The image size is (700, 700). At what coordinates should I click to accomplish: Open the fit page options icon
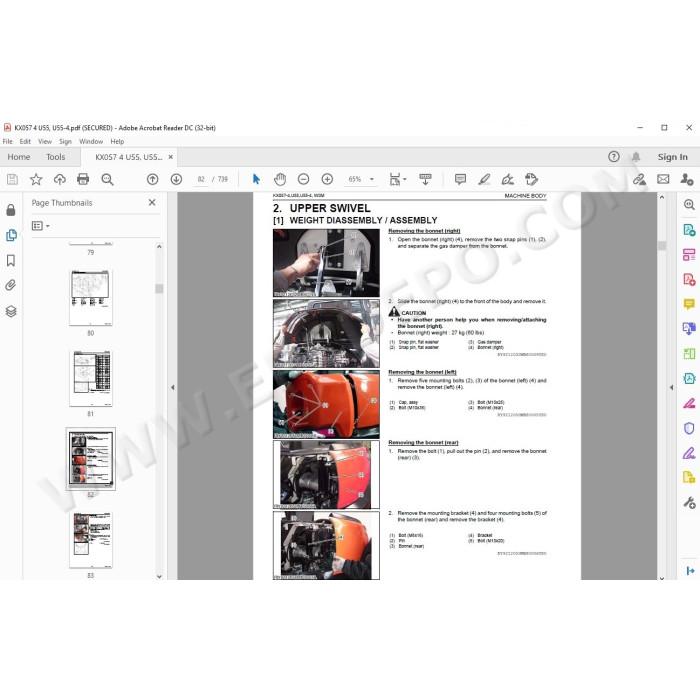[397, 179]
